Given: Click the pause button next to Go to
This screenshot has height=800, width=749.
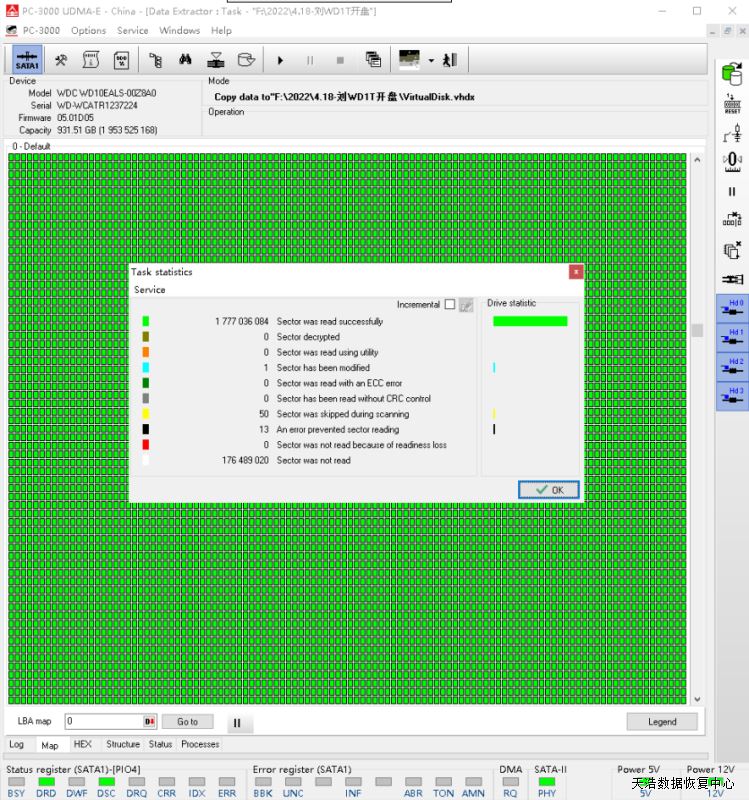Looking at the screenshot, I should 236,722.
